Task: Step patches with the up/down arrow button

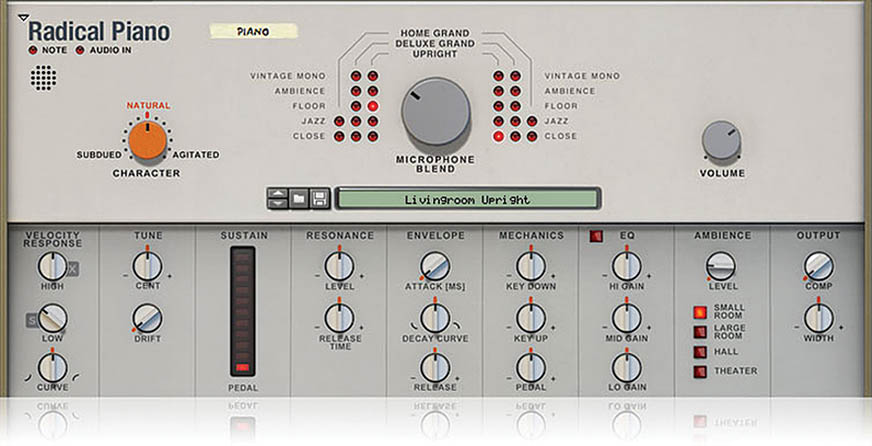Action: (x=277, y=198)
